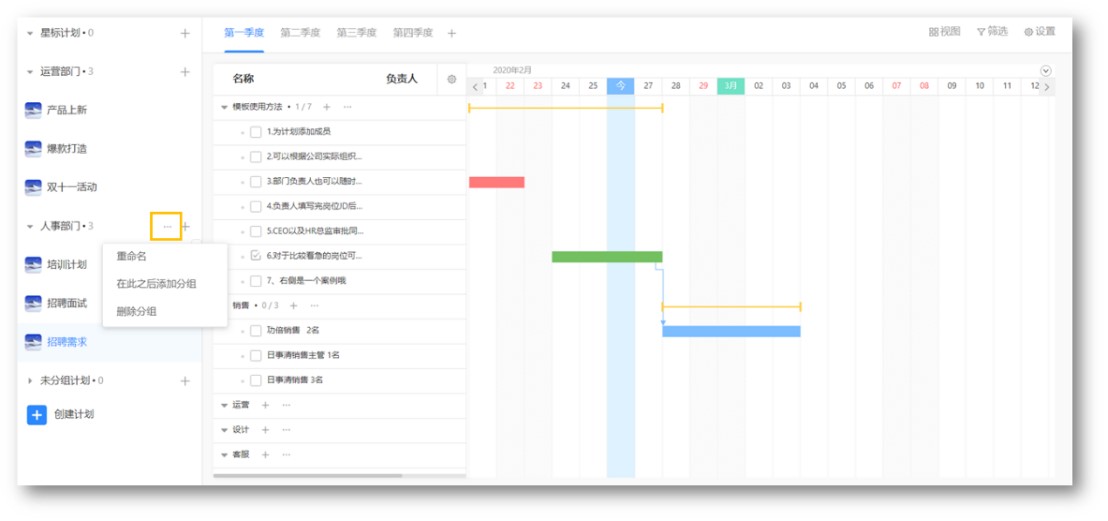Open the 筛选 filter options
The width and height of the screenshot is (1108, 521).
pos(992,32)
